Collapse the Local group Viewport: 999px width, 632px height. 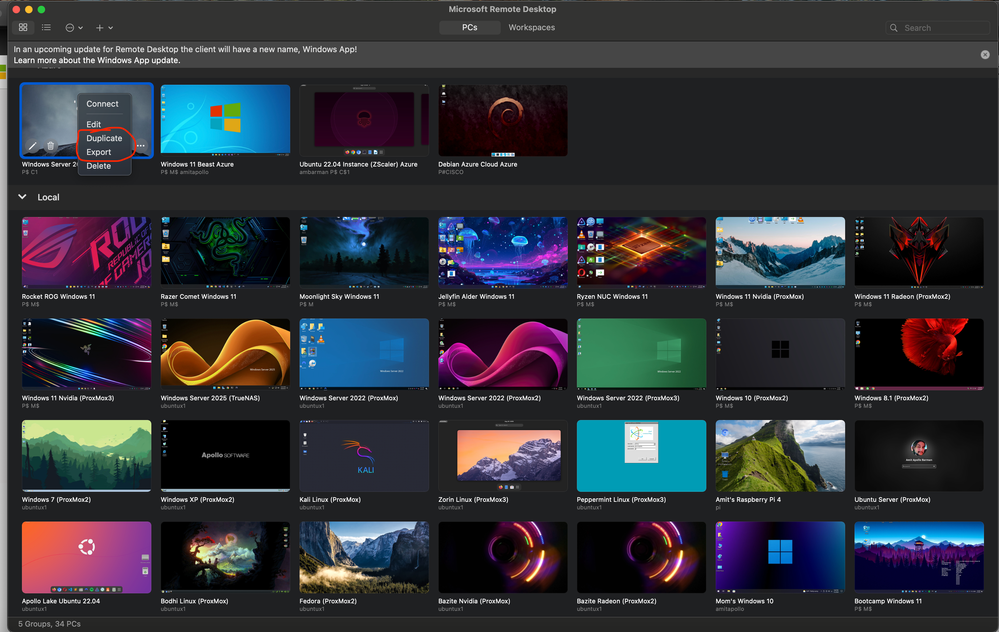(22, 197)
